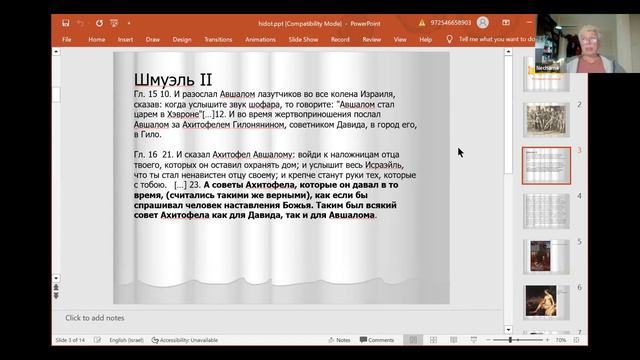The width and height of the screenshot is (640, 360).
Task: Click Next Slide double-arrow button
Action: 56,296
